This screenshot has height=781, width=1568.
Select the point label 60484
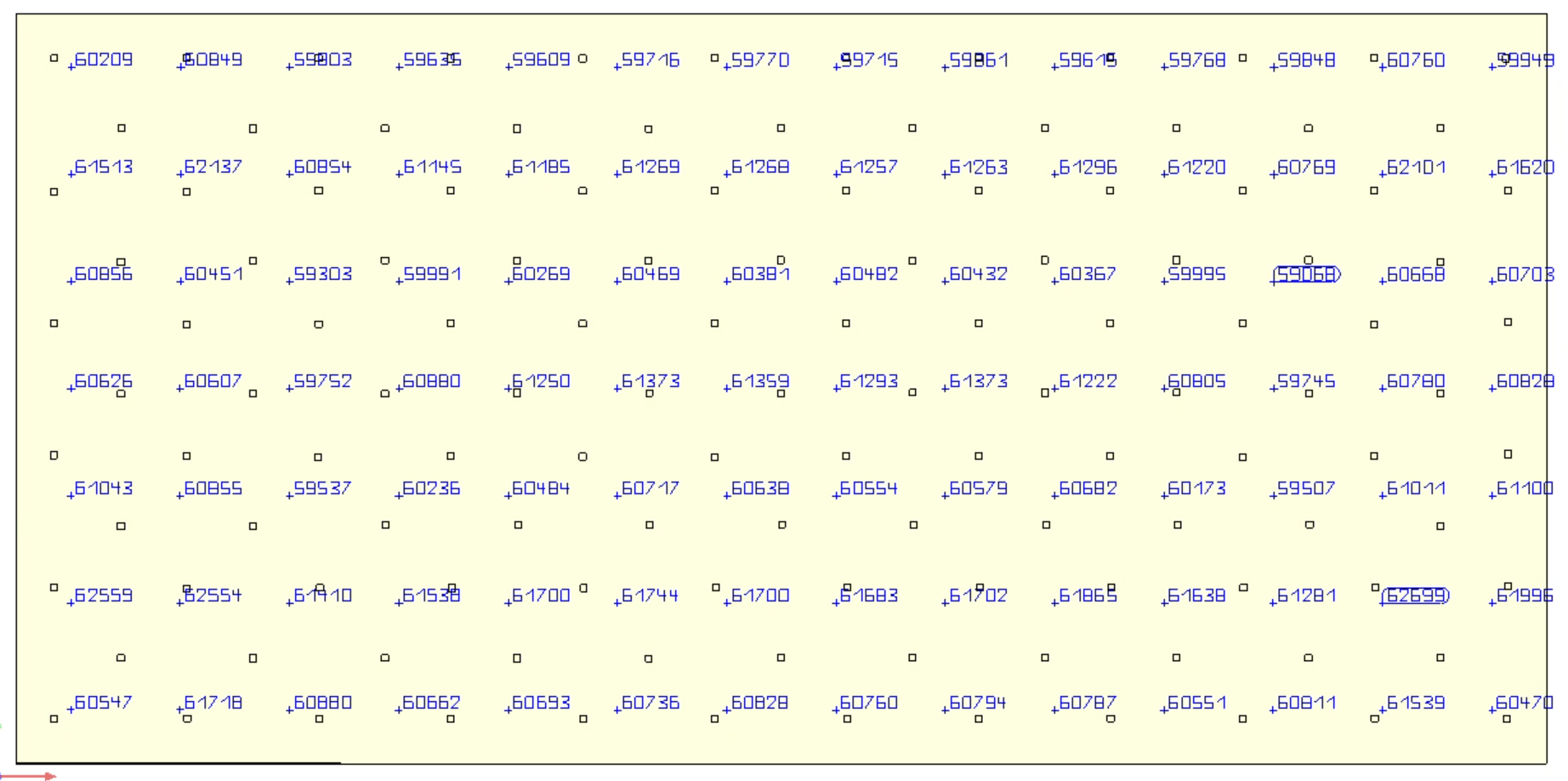pos(542,488)
